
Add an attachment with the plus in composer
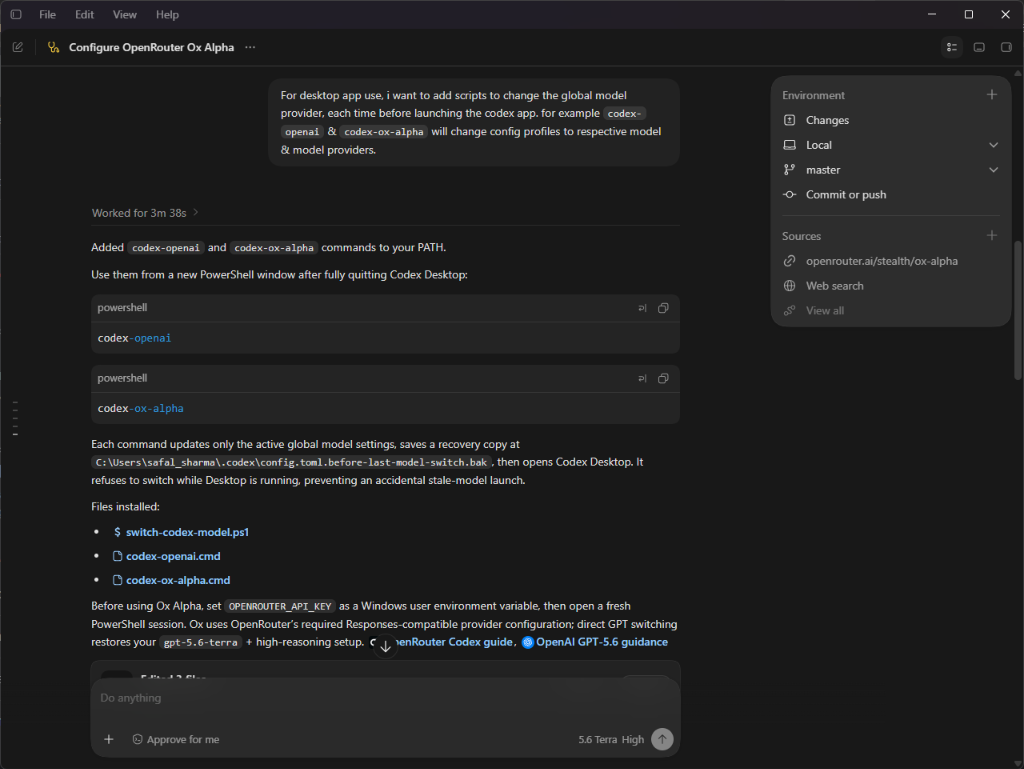pyautogui.click(x=108, y=739)
